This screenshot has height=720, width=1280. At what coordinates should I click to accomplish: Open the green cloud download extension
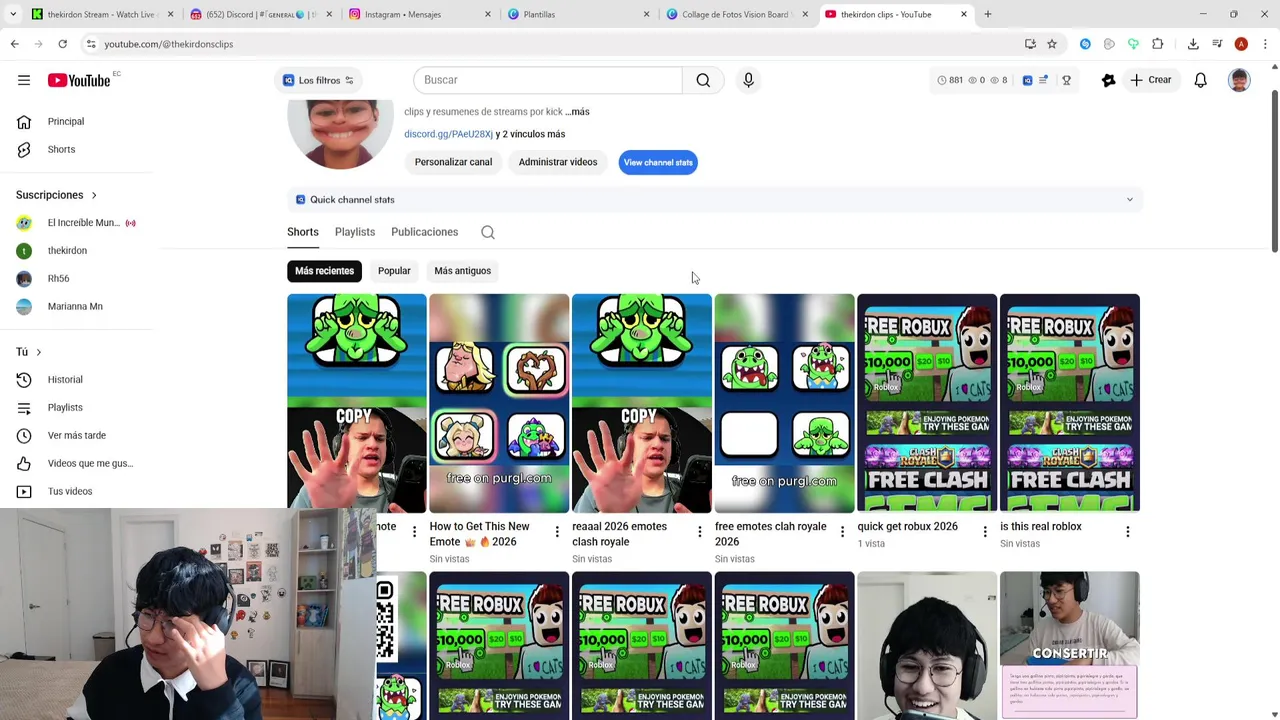click(x=1133, y=44)
